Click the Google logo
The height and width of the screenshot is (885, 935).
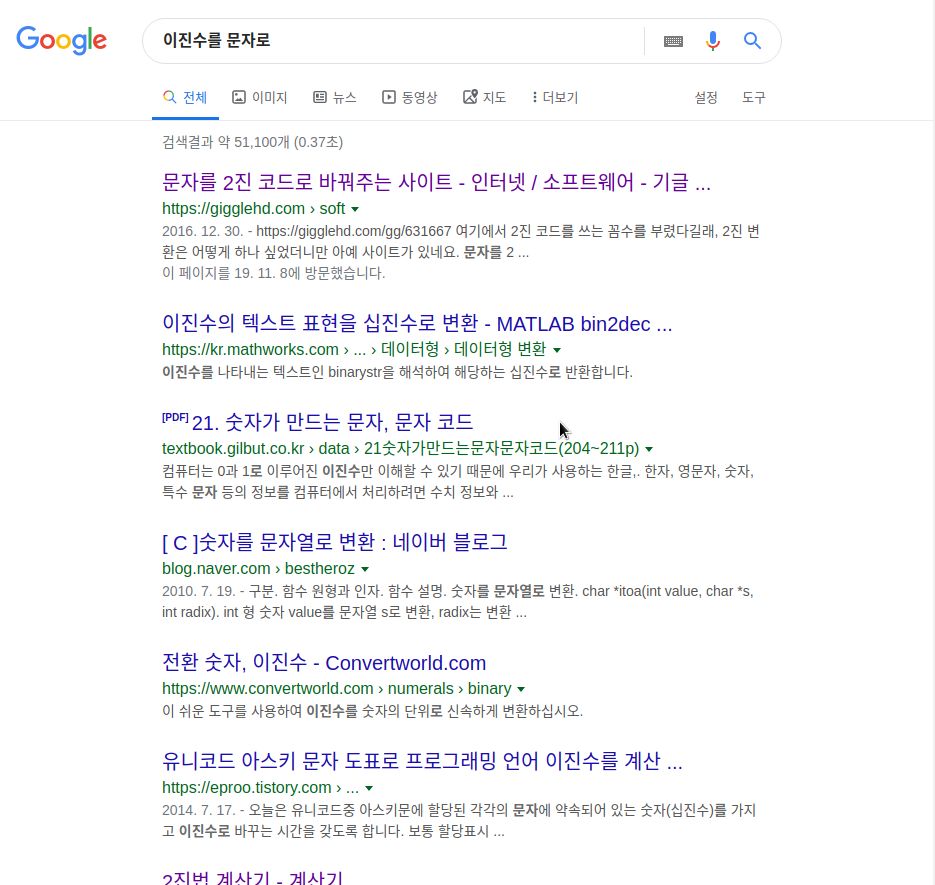pyautogui.click(x=61, y=41)
